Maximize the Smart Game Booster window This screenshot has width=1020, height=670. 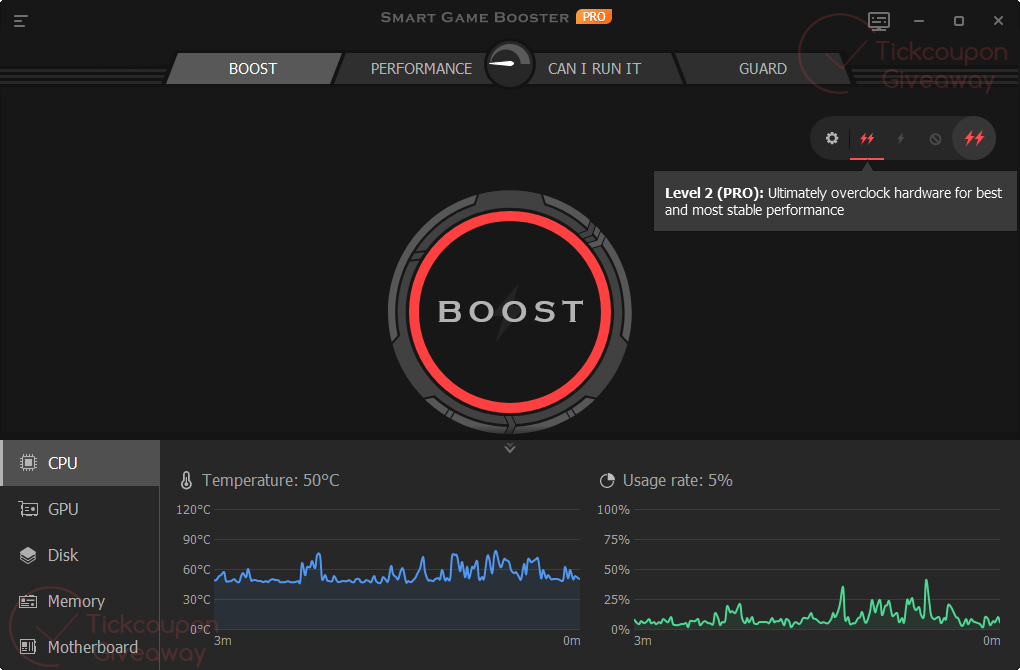pyautogui.click(x=958, y=21)
